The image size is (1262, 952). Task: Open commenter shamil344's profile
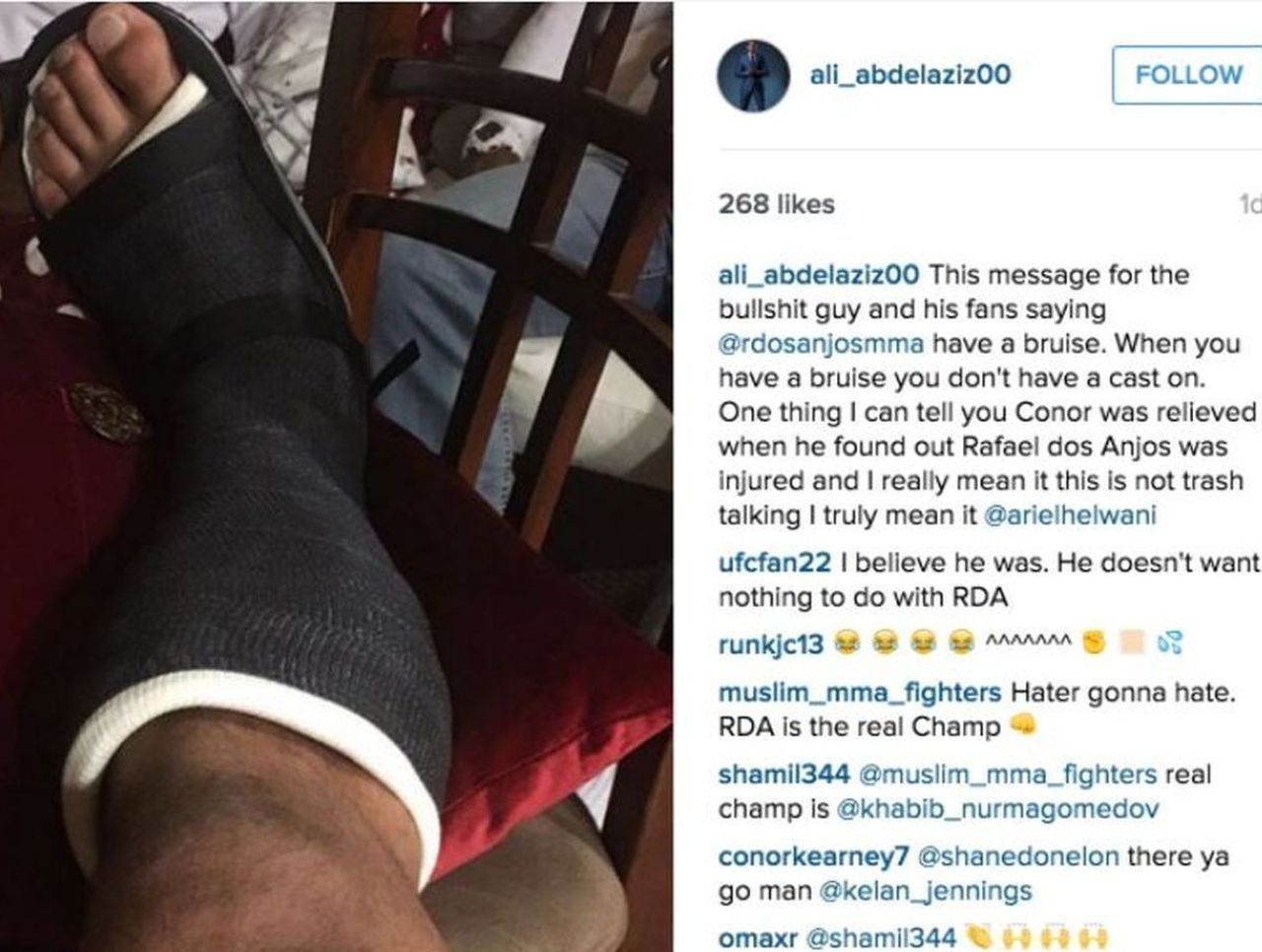[x=784, y=775]
